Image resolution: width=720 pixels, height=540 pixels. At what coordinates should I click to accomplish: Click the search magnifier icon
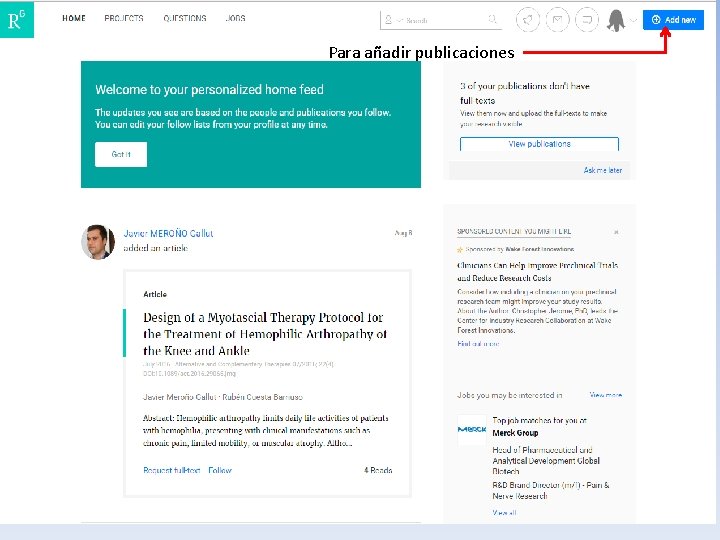point(492,19)
